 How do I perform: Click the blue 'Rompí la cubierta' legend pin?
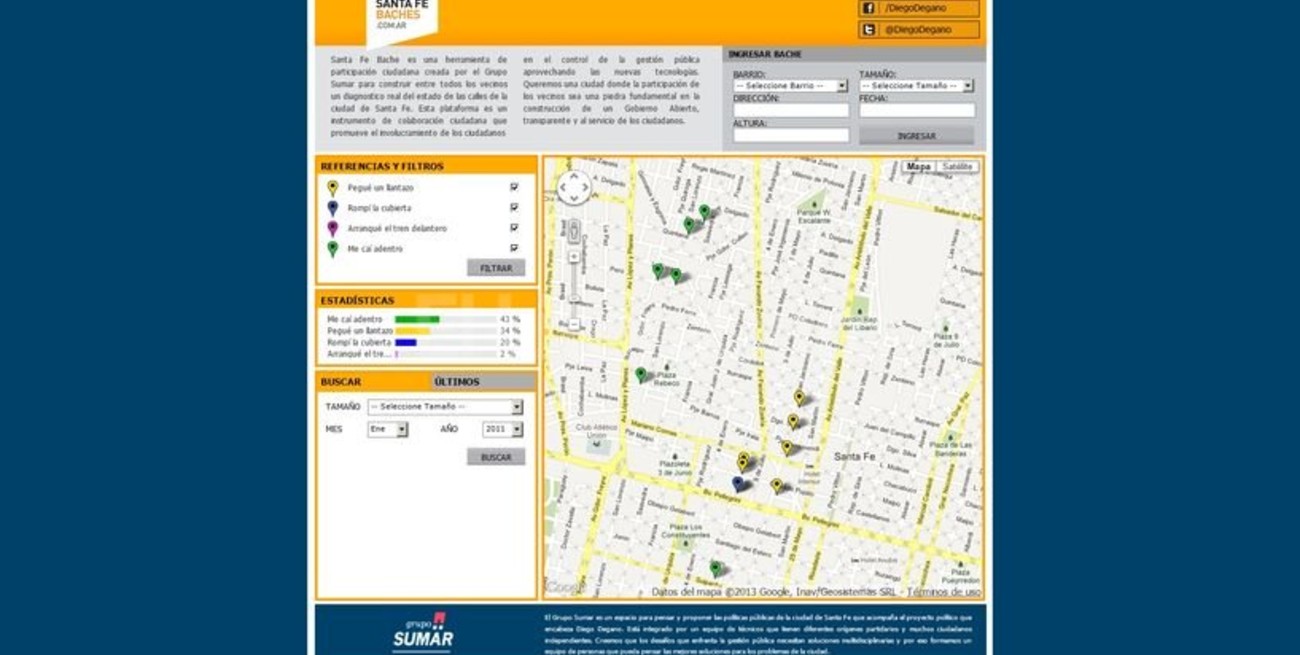tap(333, 208)
